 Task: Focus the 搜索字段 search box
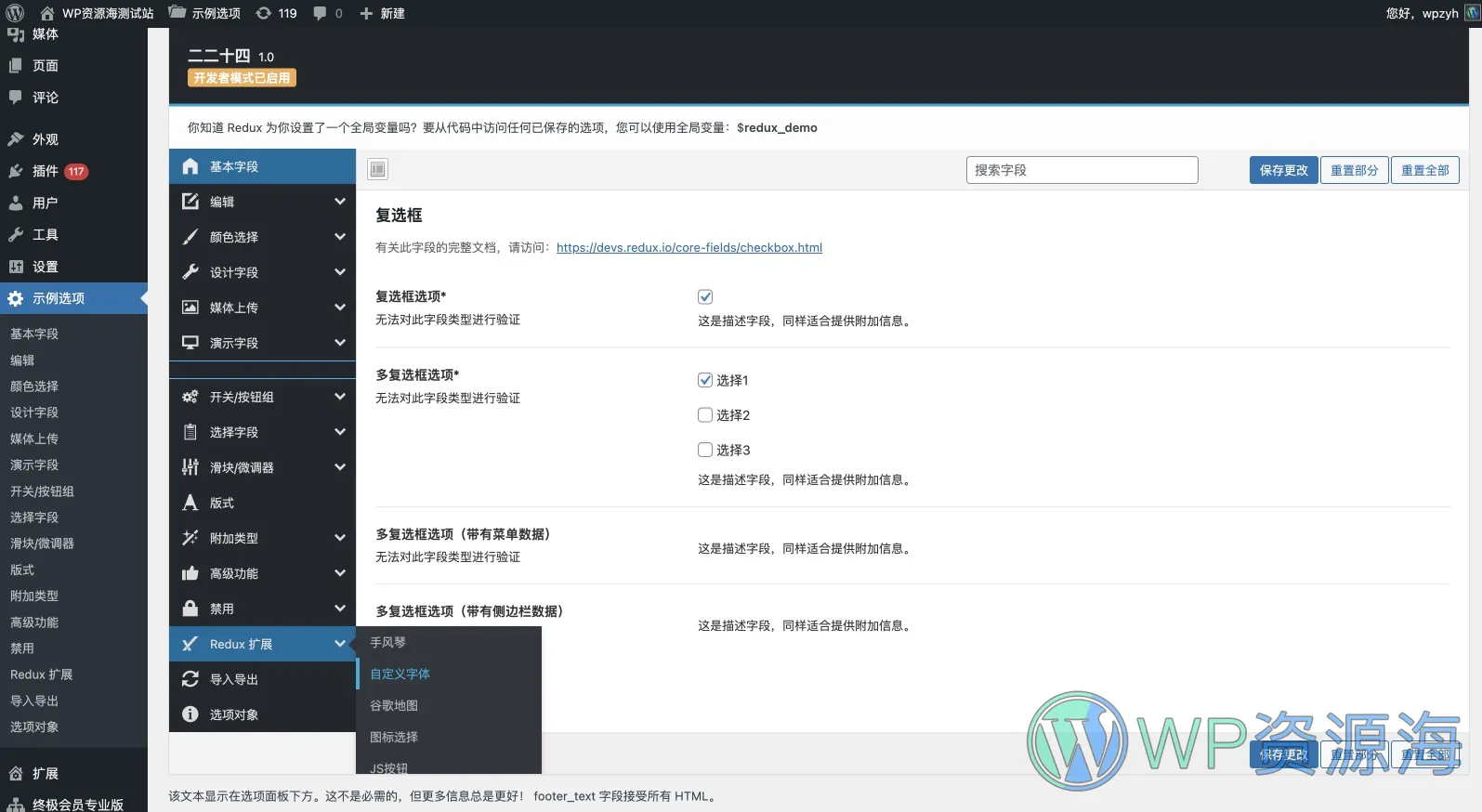[x=1082, y=170]
